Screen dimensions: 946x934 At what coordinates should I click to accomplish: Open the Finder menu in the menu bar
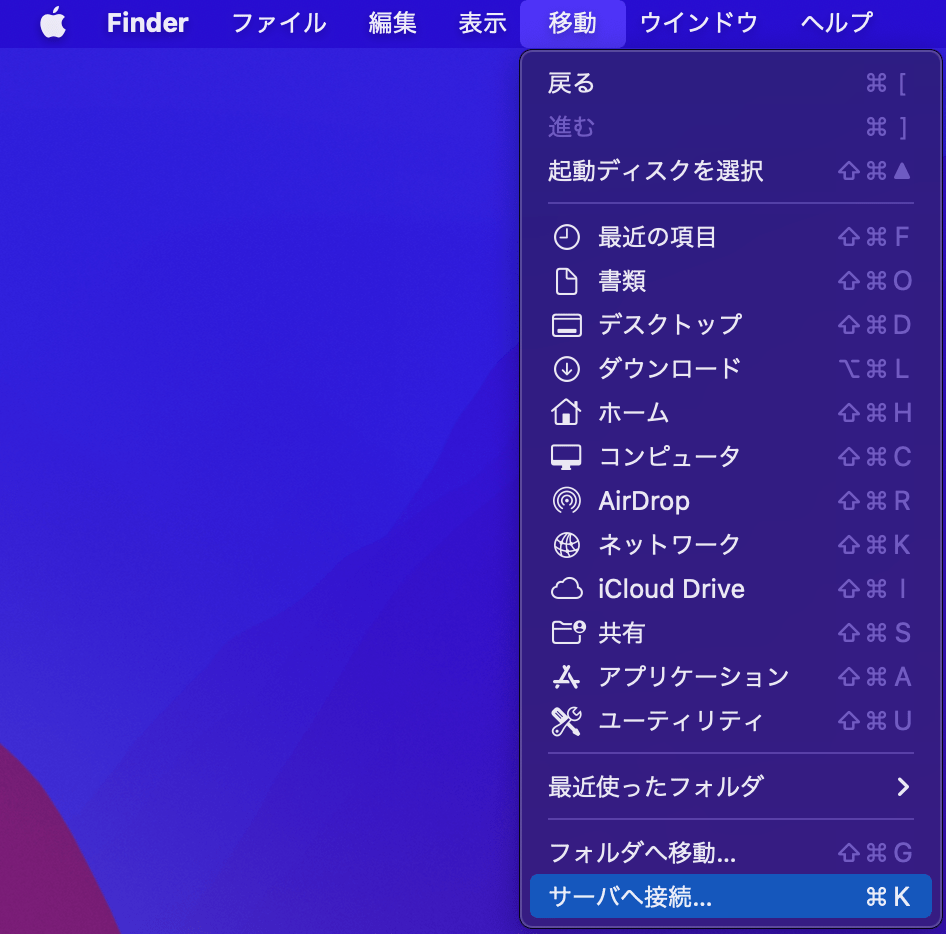click(x=148, y=23)
